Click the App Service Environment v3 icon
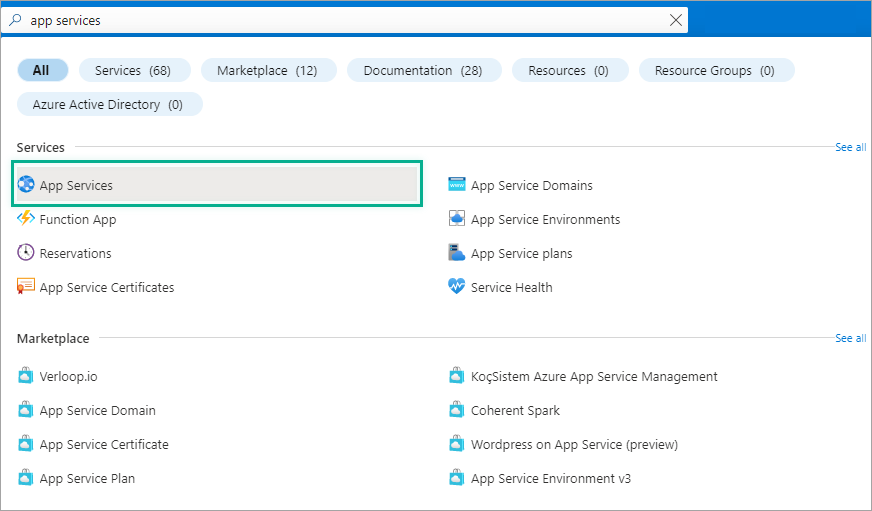 coord(457,478)
